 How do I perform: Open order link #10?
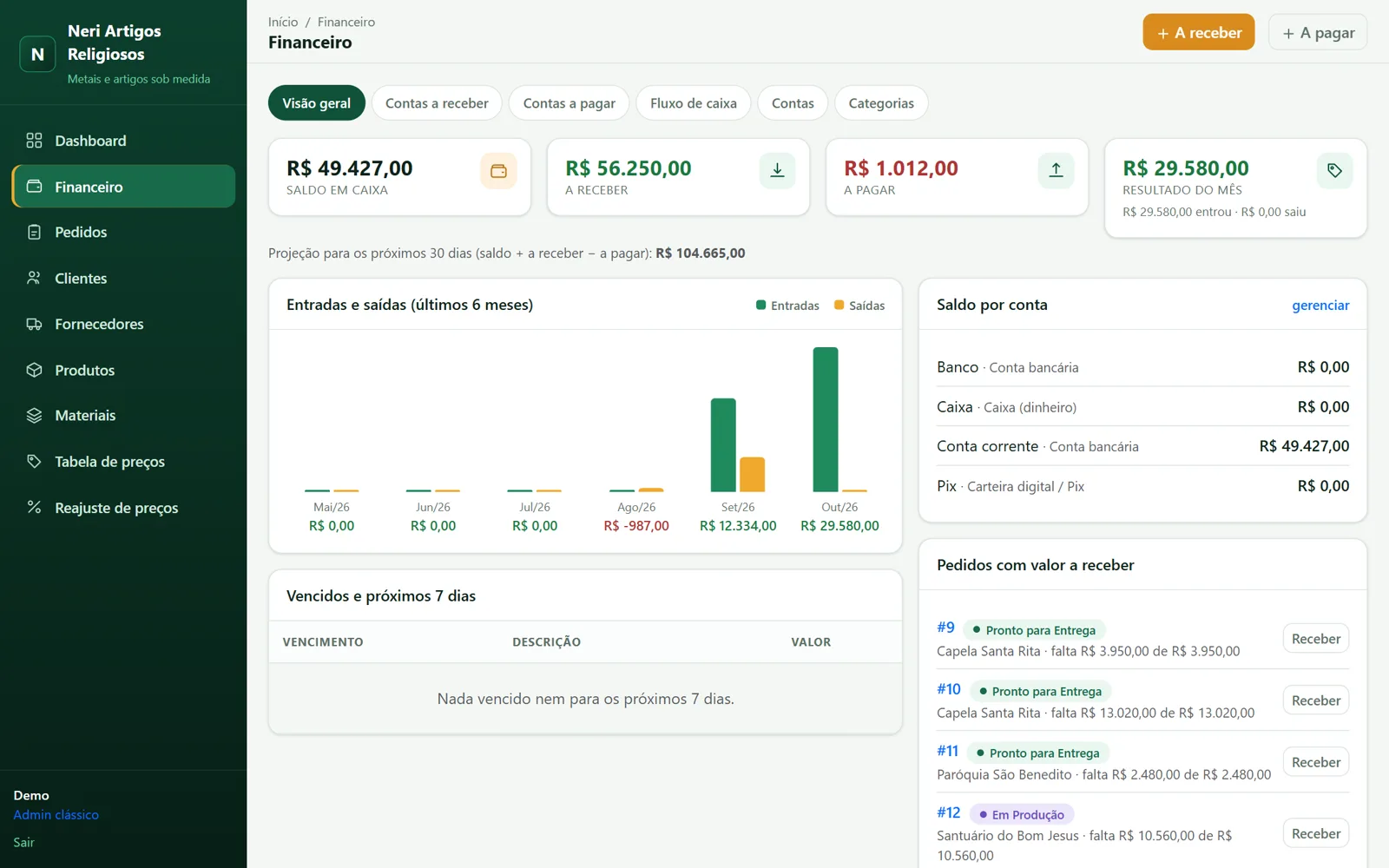point(949,689)
